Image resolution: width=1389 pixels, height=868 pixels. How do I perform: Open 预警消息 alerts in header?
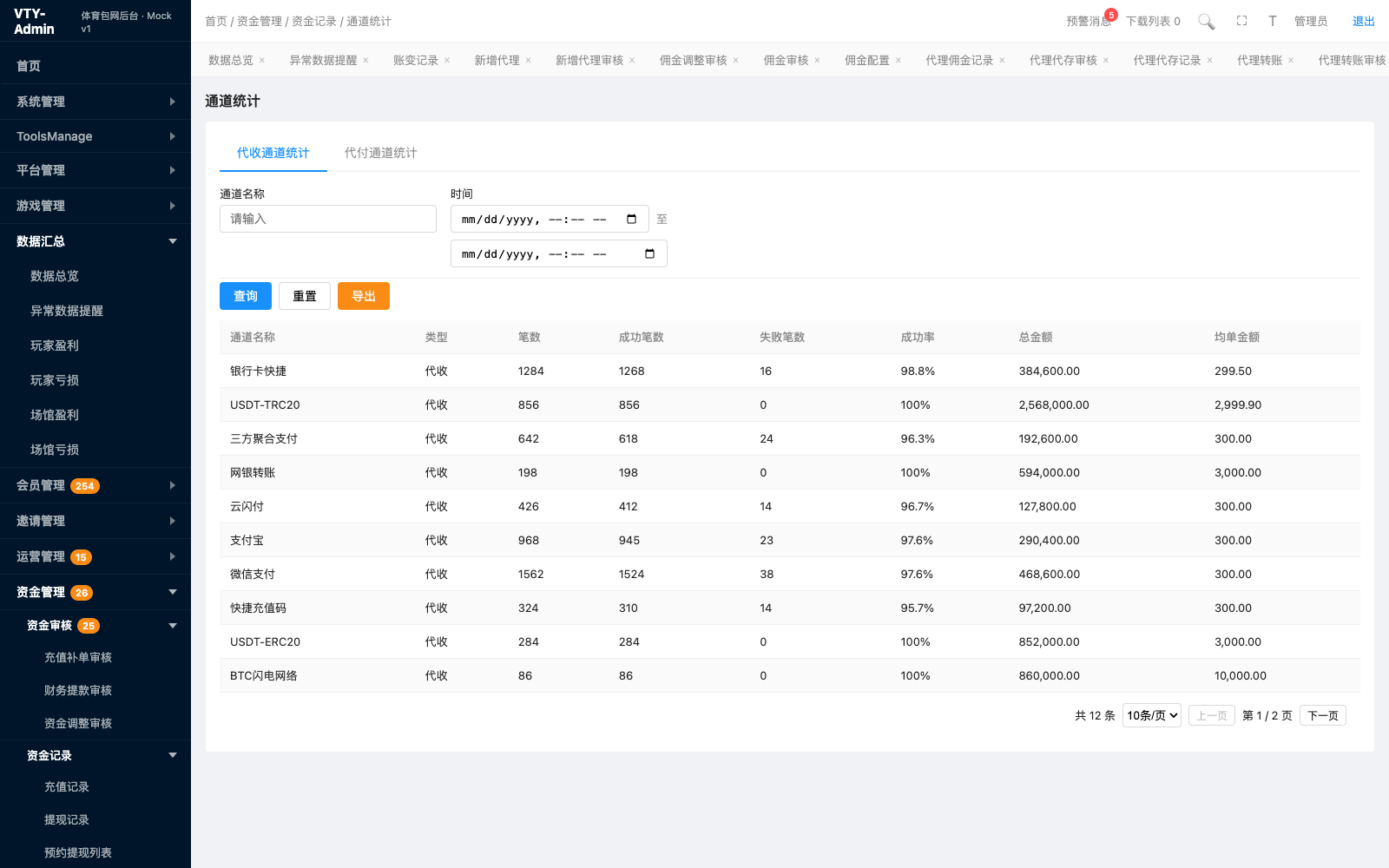coord(1089,21)
